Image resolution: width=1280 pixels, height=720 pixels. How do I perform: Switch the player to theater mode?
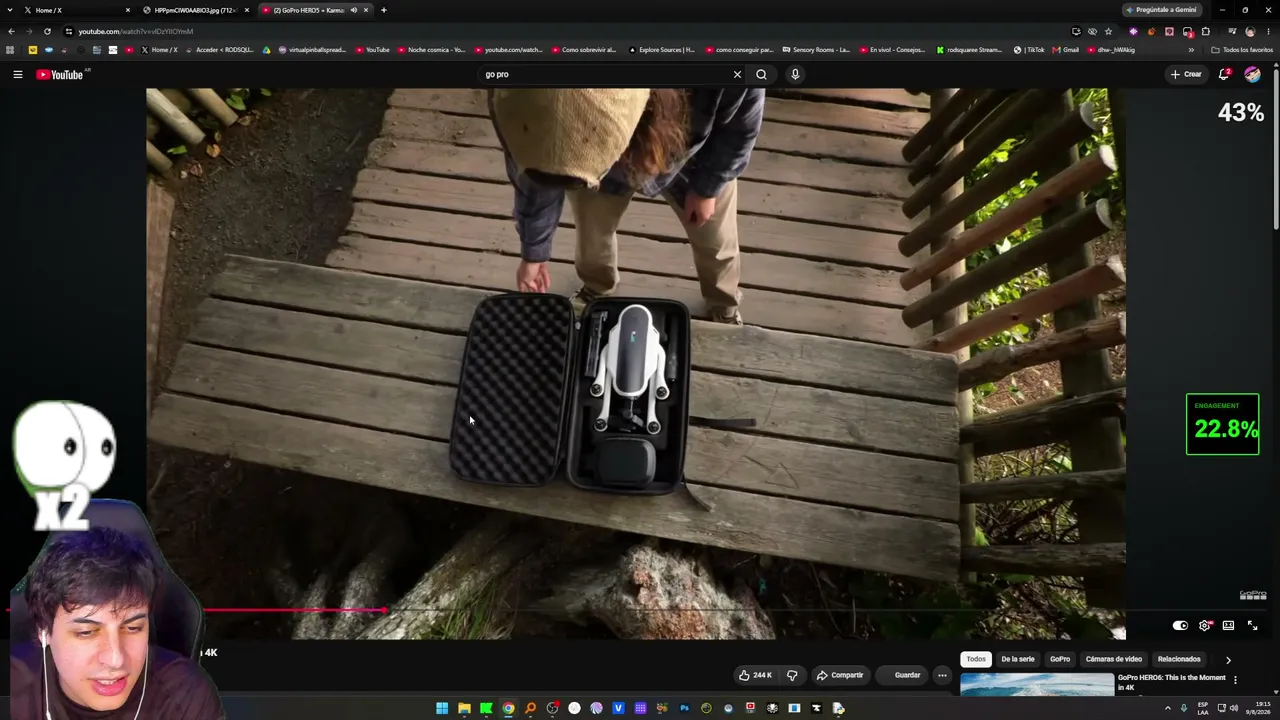tap(1228, 626)
